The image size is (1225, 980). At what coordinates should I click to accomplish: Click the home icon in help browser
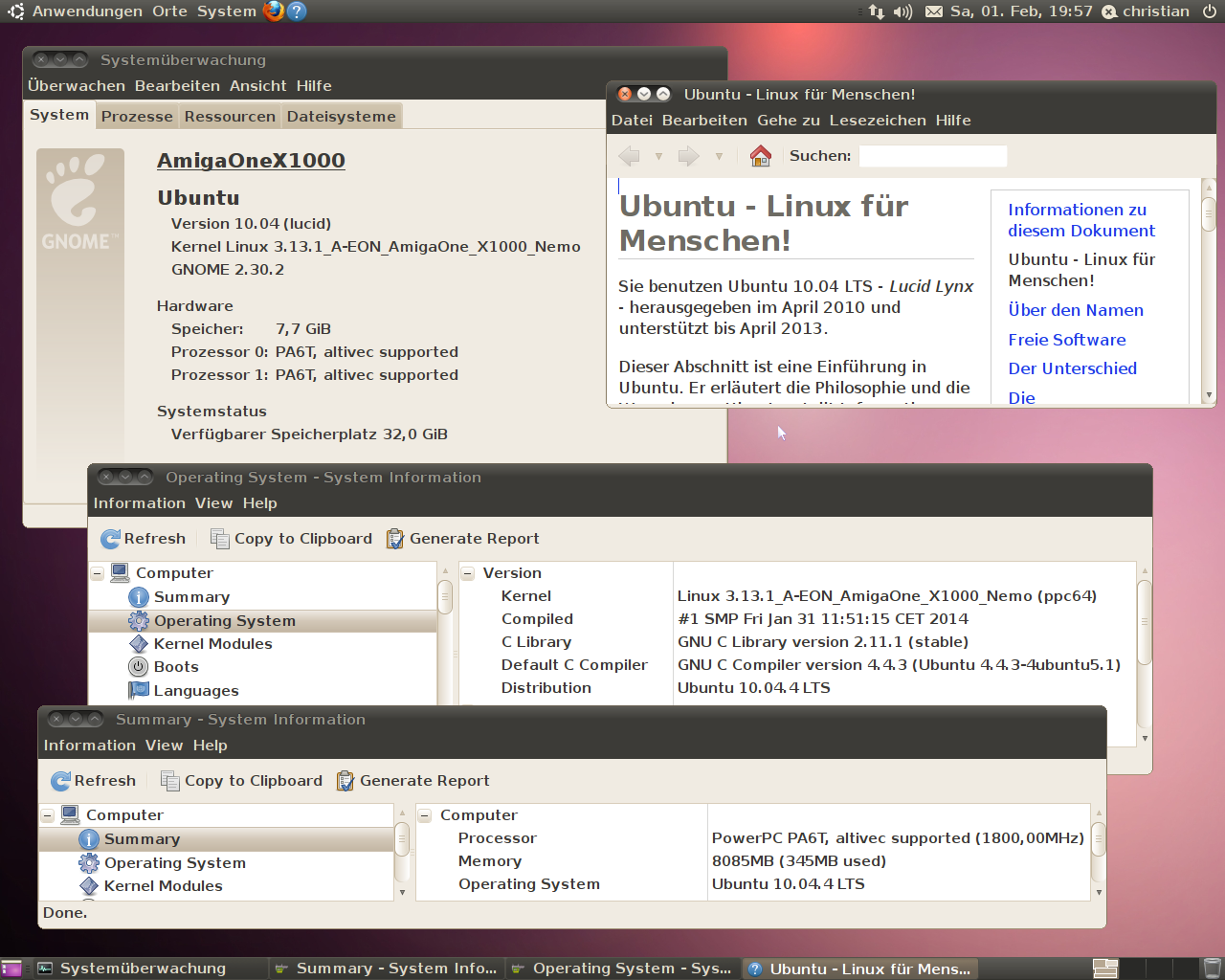click(x=761, y=156)
